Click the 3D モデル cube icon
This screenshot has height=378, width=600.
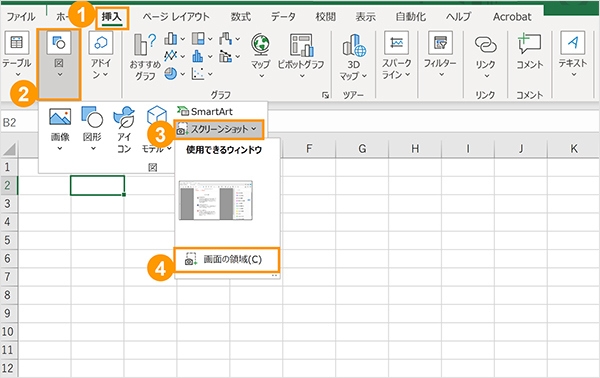click(157, 115)
